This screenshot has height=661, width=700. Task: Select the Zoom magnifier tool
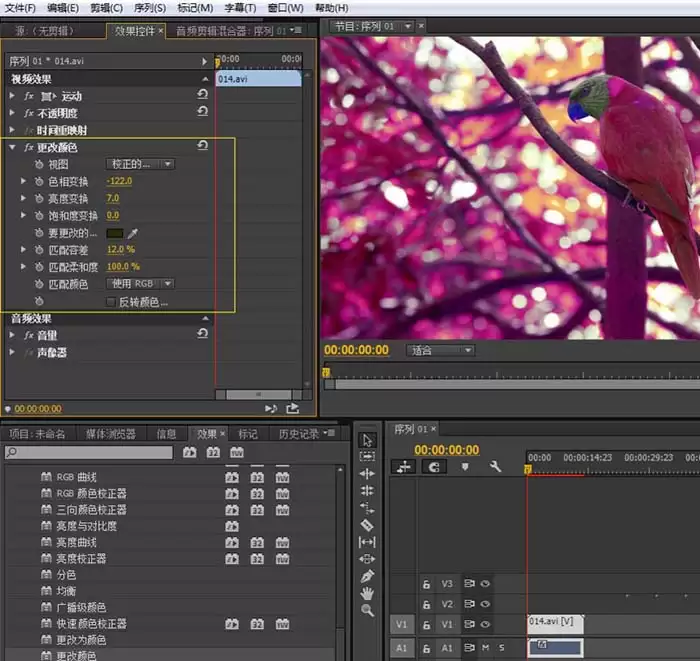coord(367,610)
